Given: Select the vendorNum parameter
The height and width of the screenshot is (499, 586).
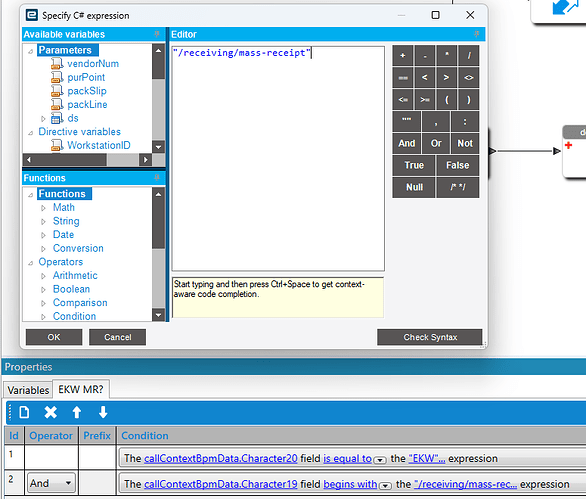Looking at the screenshot, I should click(x=93, y=64).
